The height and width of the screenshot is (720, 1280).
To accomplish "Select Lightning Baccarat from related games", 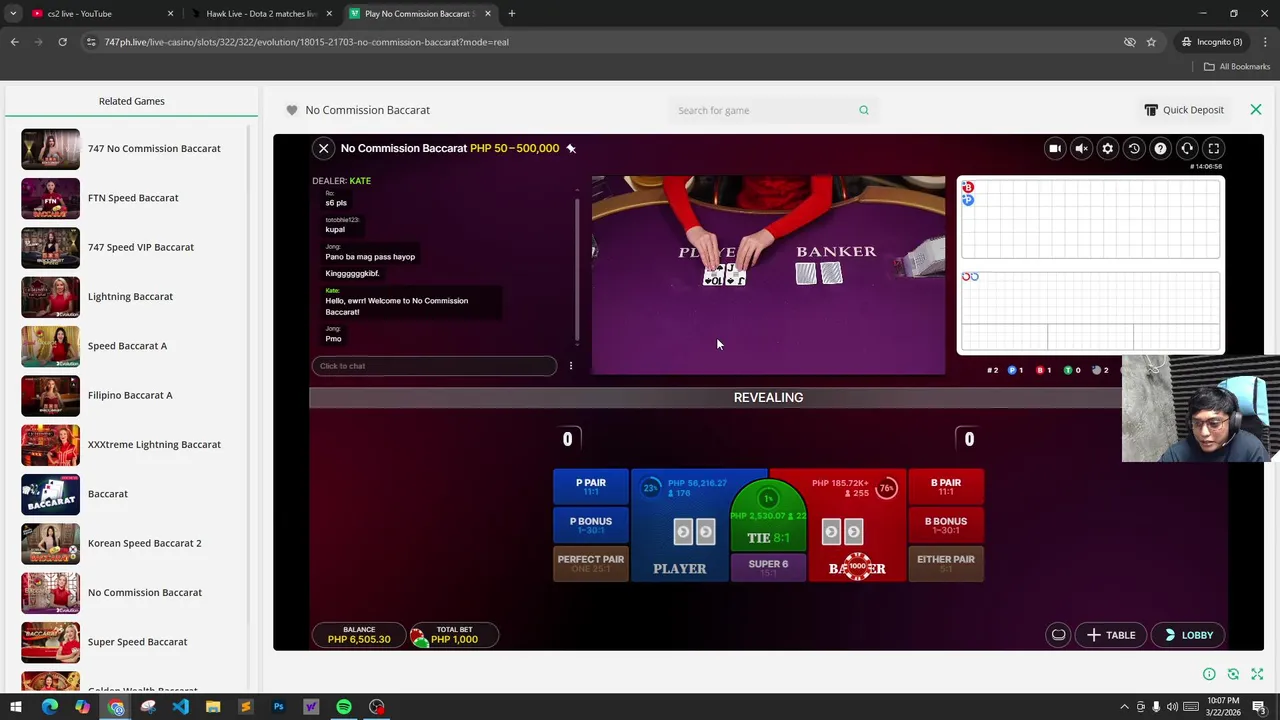I will 130,297.
